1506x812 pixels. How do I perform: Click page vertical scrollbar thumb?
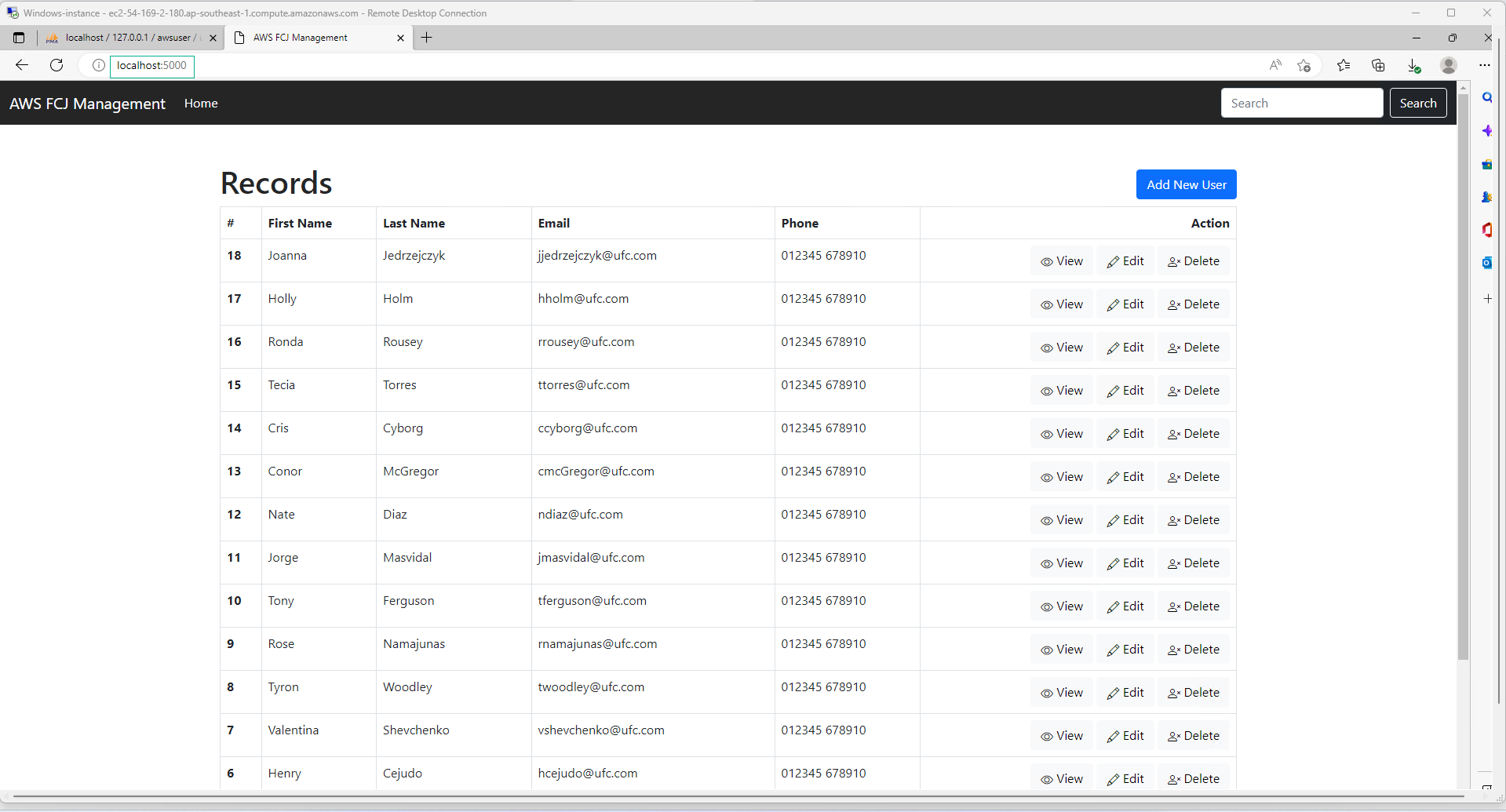click(1463, 377)
